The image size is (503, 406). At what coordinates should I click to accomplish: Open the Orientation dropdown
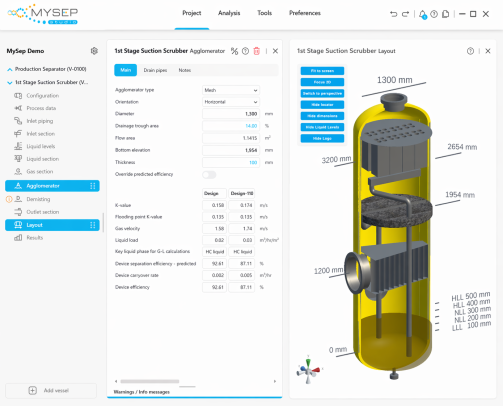pos(231,102)
